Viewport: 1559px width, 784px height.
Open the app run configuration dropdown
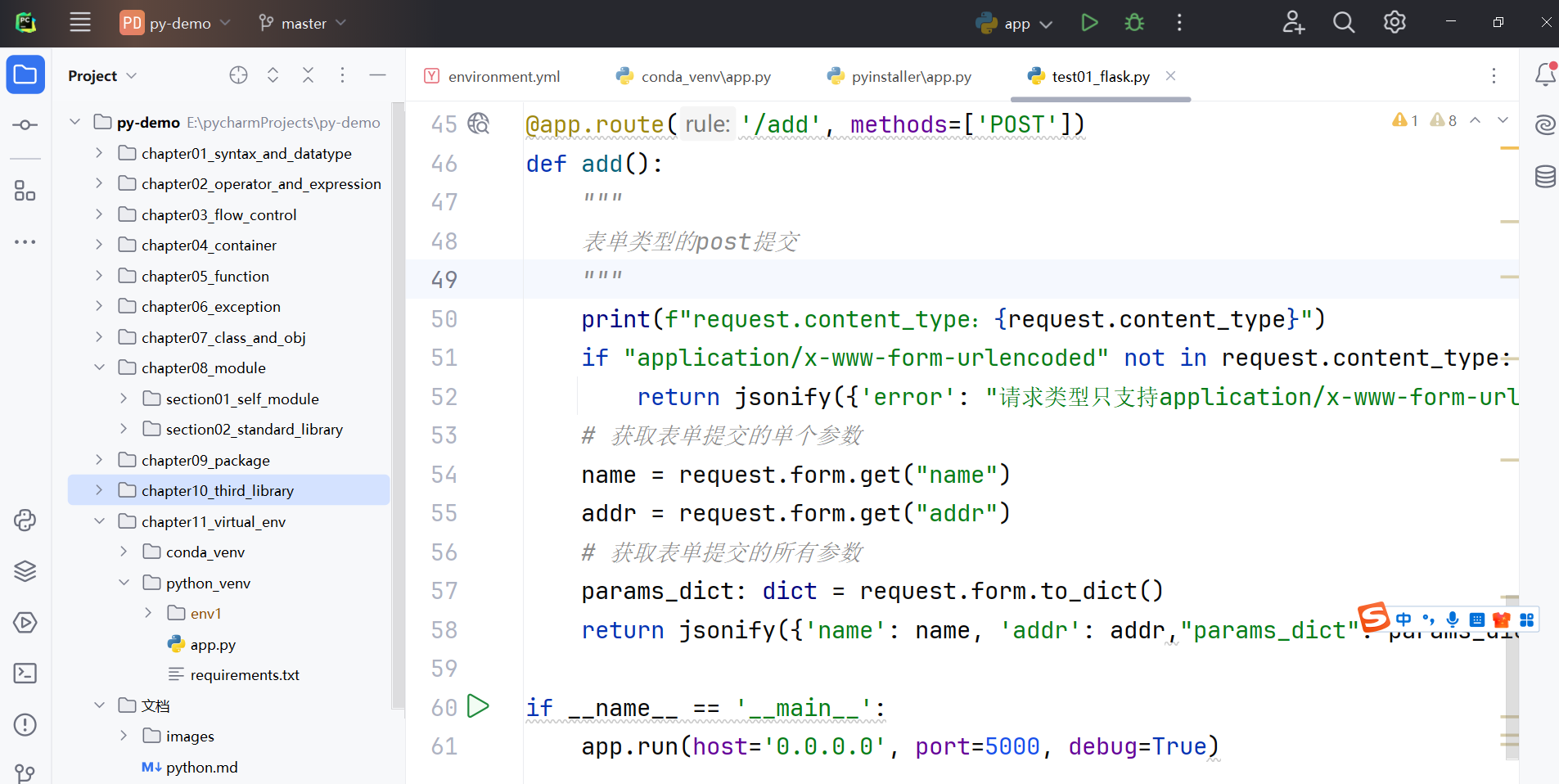[x=1015, y=23]
